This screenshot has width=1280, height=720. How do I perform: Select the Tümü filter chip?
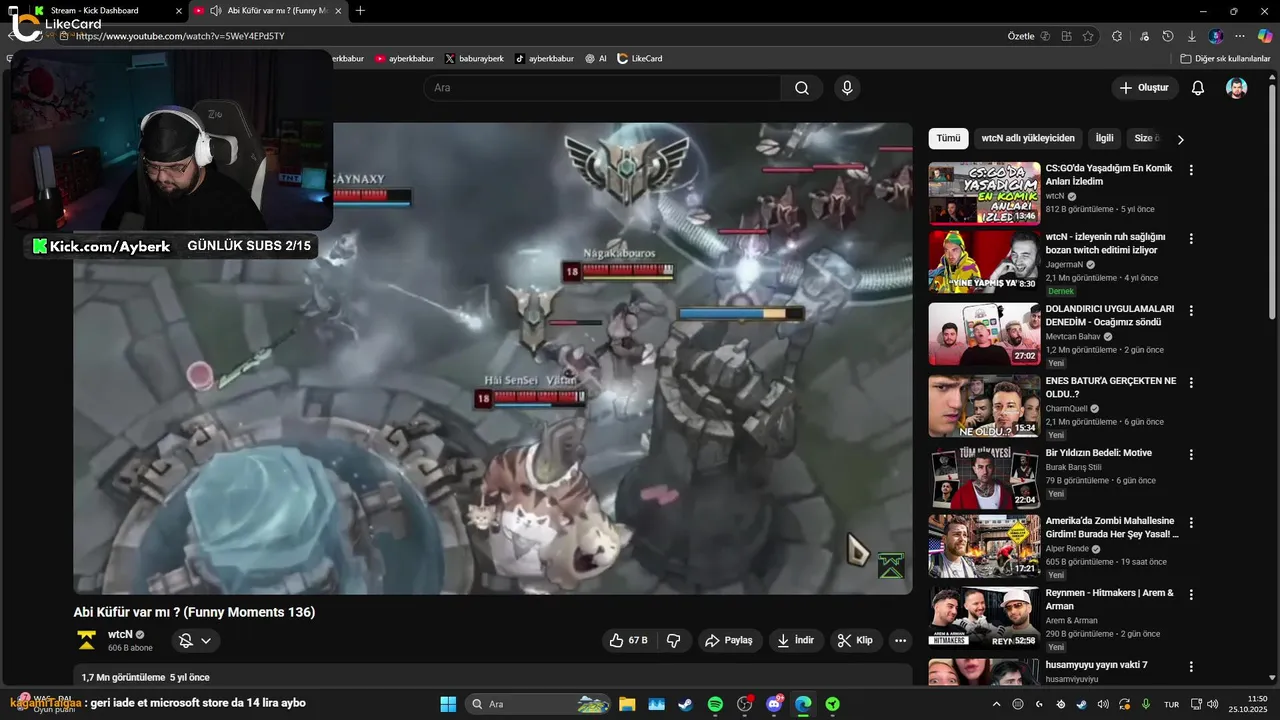pyautogui.click(x=948, y=139)
